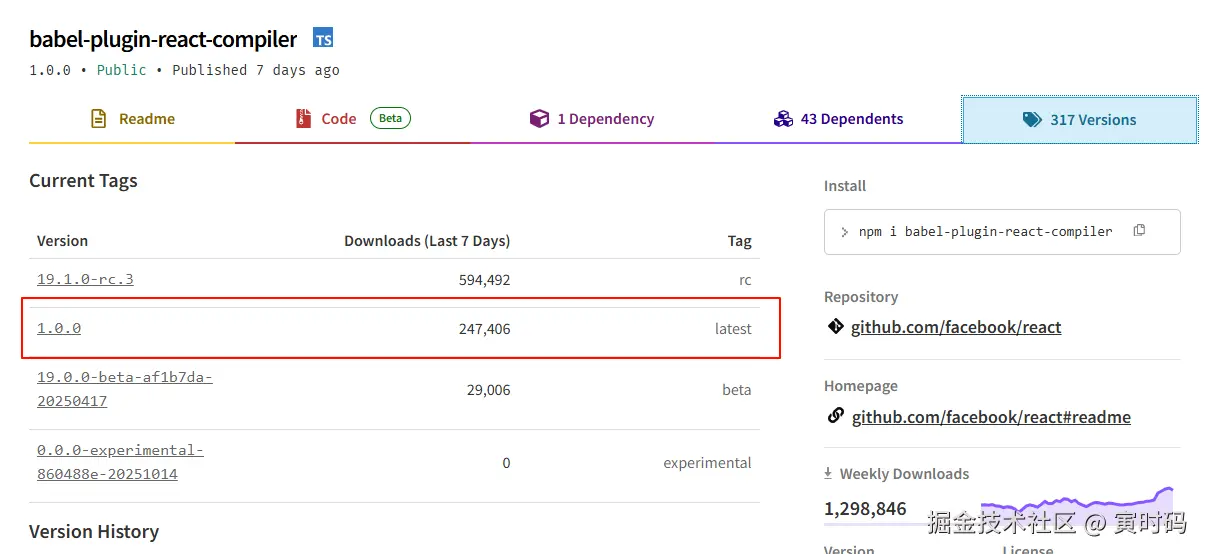Click the Versions tags icon

click(x=1032, y=120)
